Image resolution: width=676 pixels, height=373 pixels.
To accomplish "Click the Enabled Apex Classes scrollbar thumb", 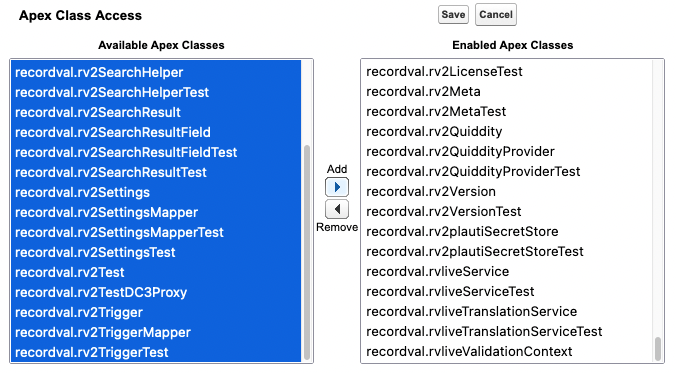I will tap(658, 348).
